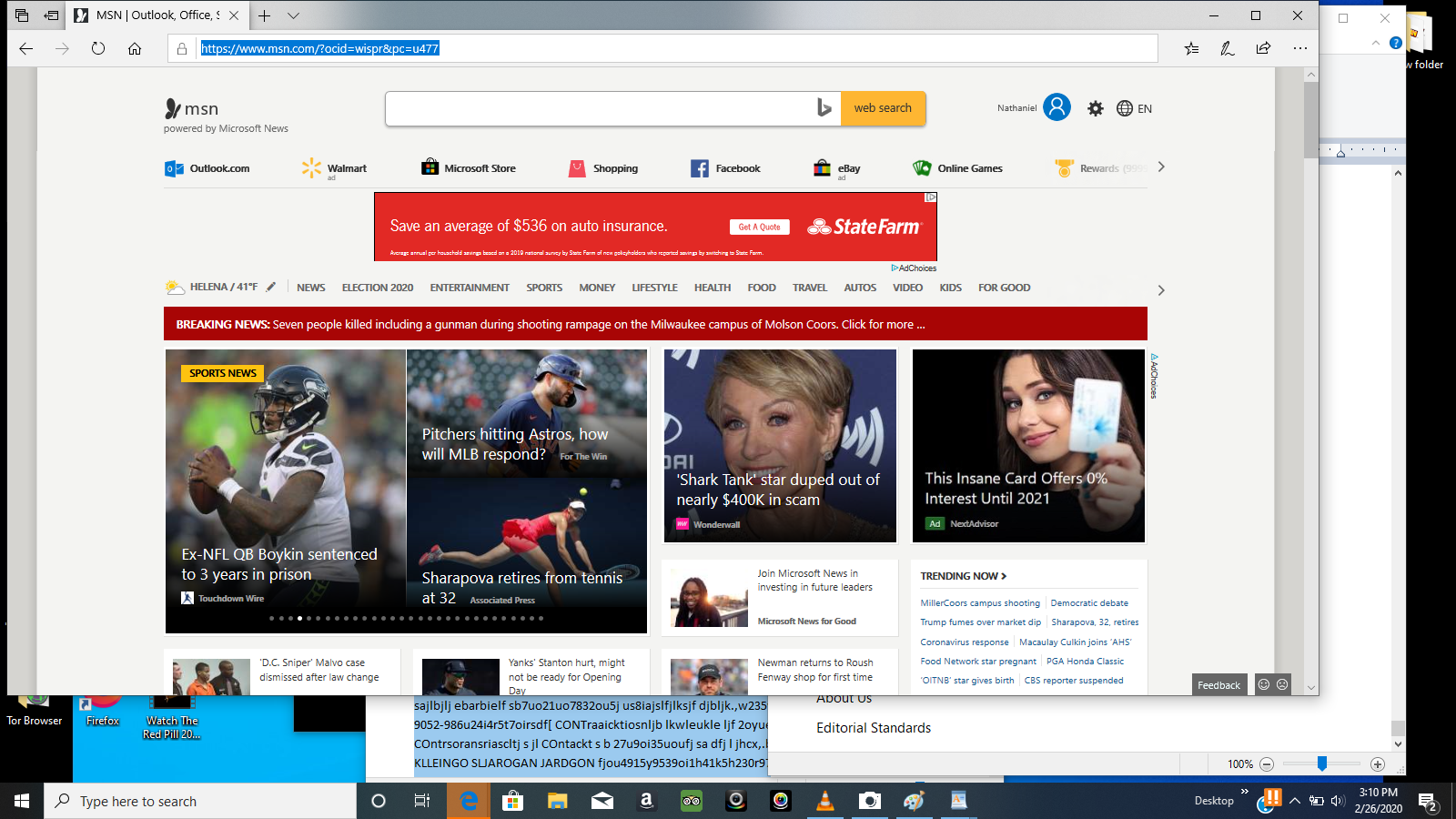The image size is (1456, 819).
Task: Click the web search button
Action: click(883, 108)
